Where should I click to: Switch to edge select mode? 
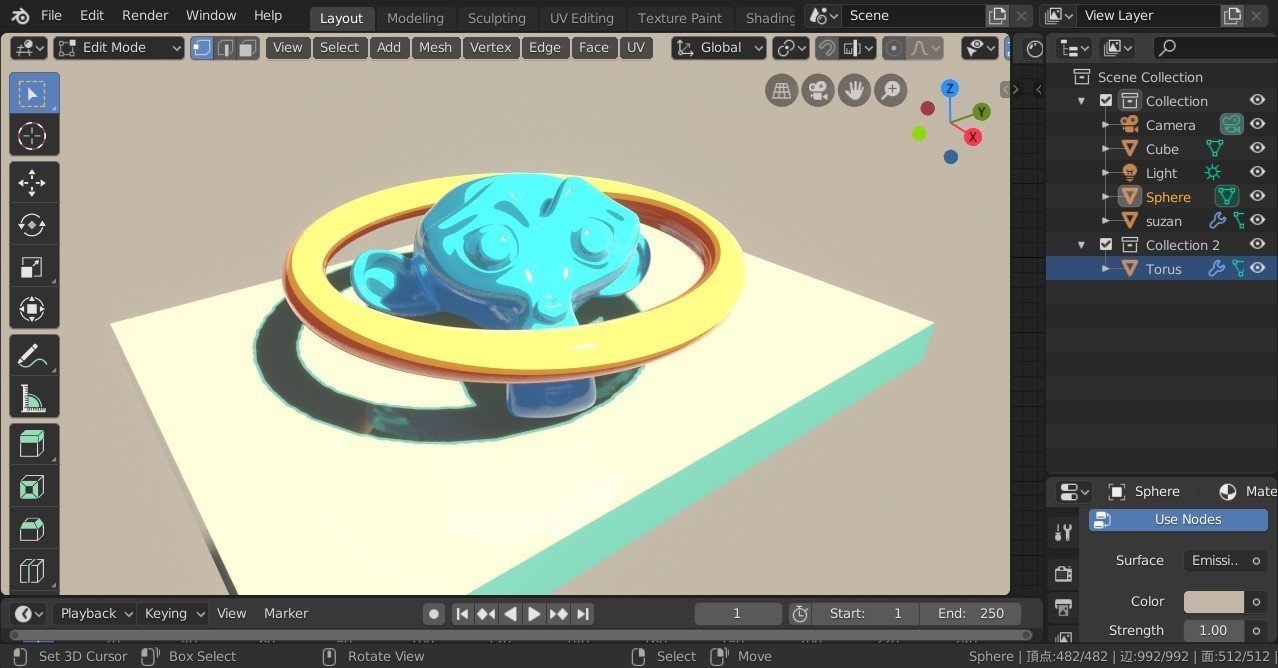coord(225,47)
